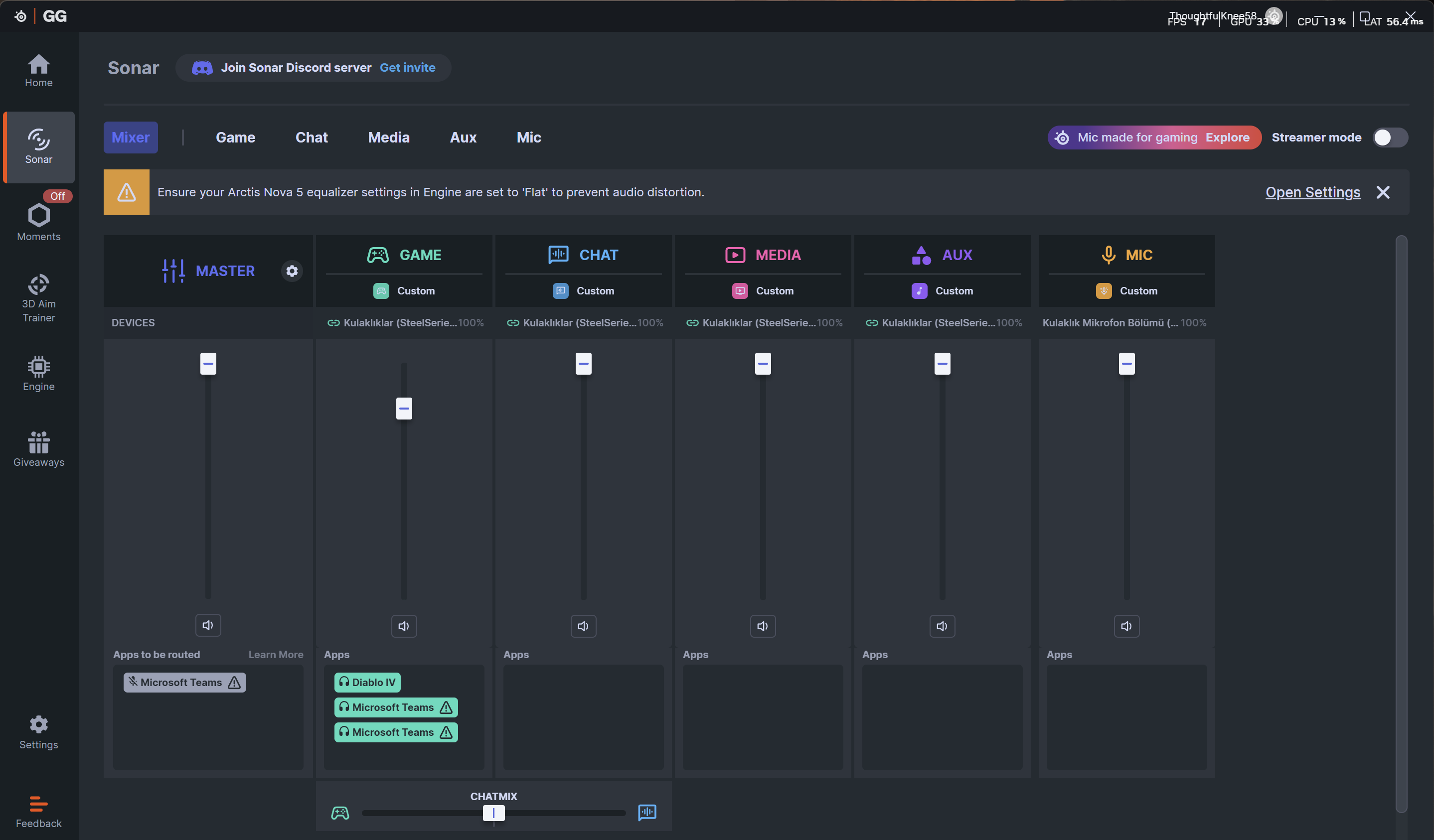Launch the 3D Aim Trainer

[x=39, y=298]
